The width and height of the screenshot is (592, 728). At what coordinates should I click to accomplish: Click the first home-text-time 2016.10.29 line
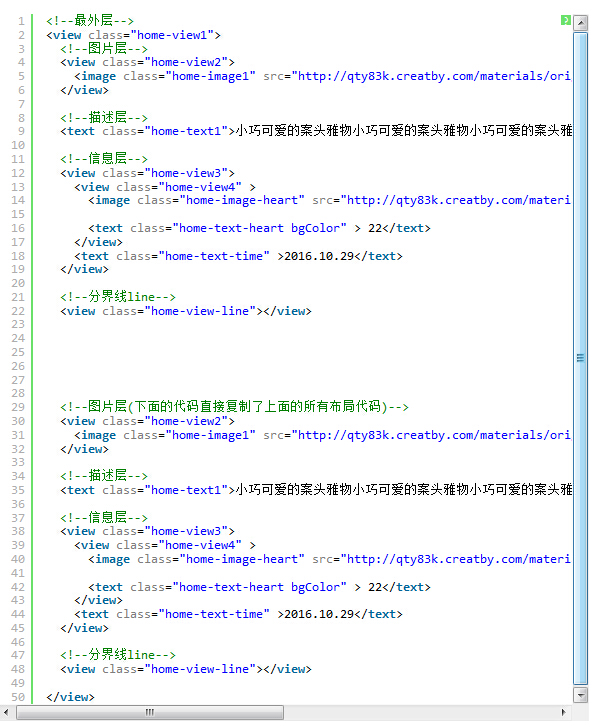[238, 256]
